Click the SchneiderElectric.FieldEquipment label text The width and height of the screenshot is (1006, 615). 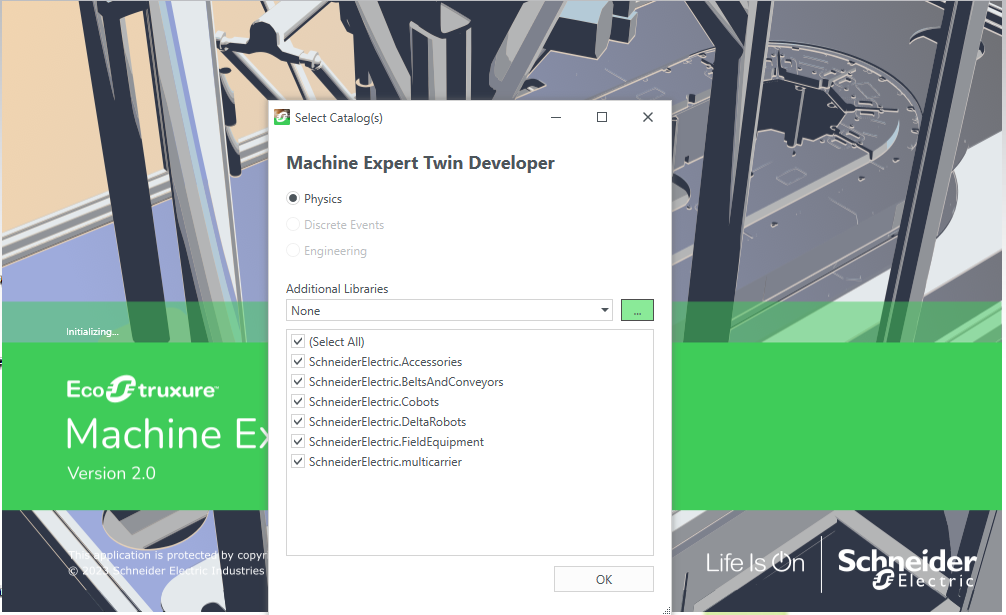click(396, 442)
